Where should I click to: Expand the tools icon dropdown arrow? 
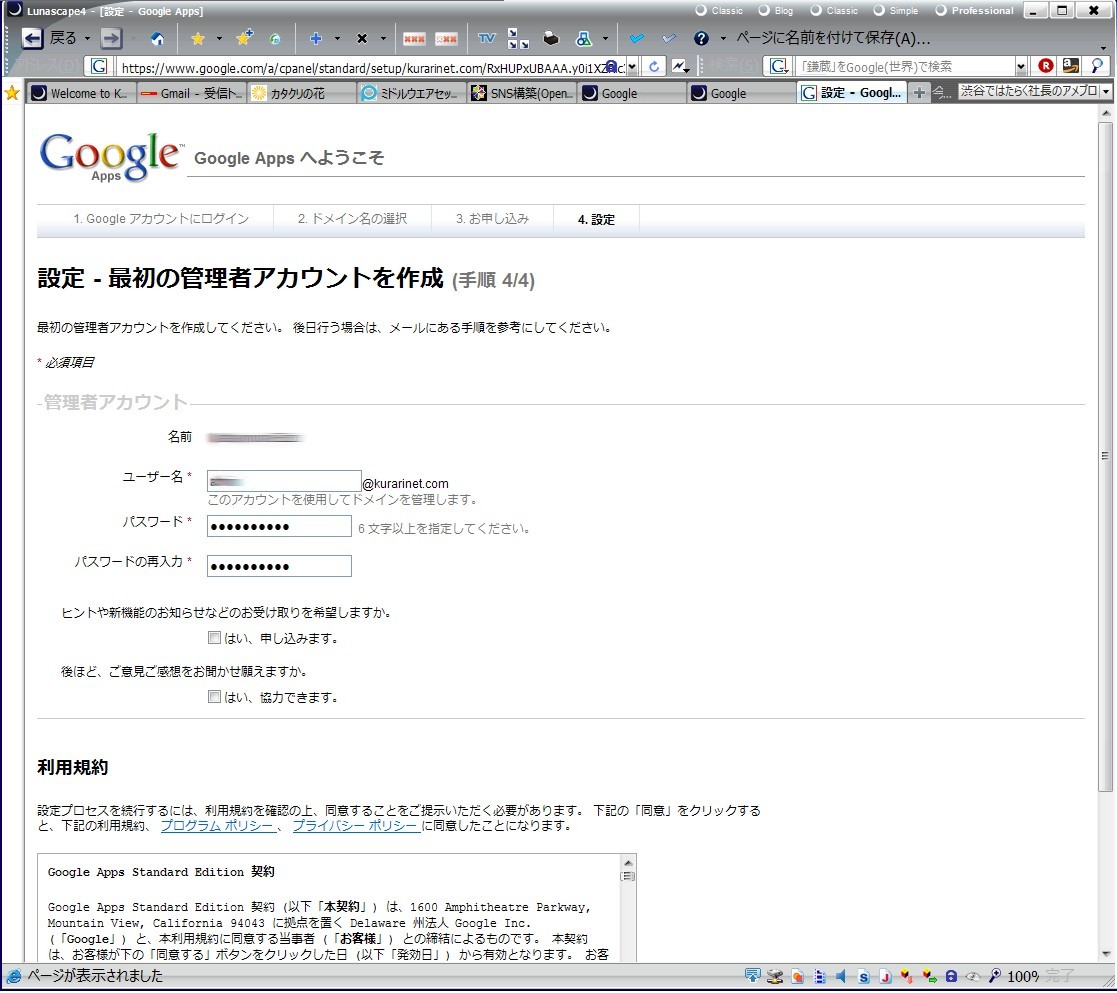pos(605,38)
